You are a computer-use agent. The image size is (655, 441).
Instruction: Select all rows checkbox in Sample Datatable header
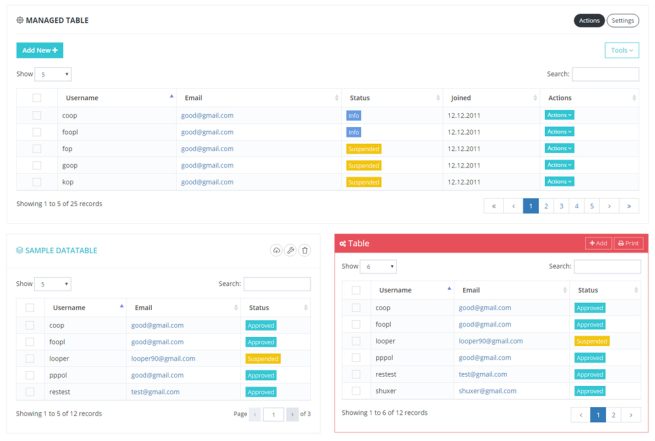(x=30, y=308)
